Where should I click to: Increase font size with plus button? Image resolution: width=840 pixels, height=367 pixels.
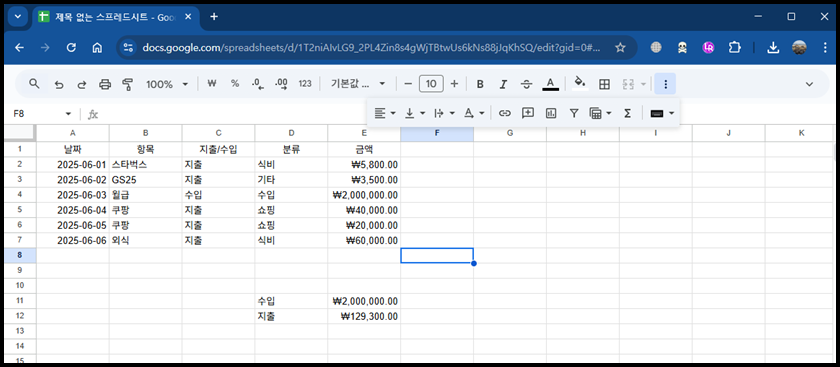(454, 84)
